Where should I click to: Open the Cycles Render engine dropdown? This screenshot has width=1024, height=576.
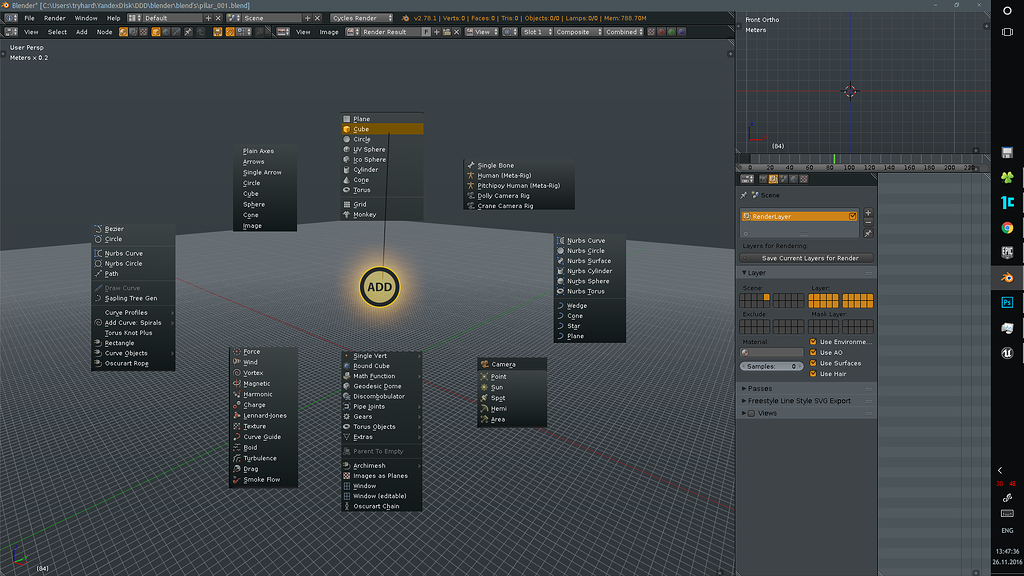click(x=362, y=18)
